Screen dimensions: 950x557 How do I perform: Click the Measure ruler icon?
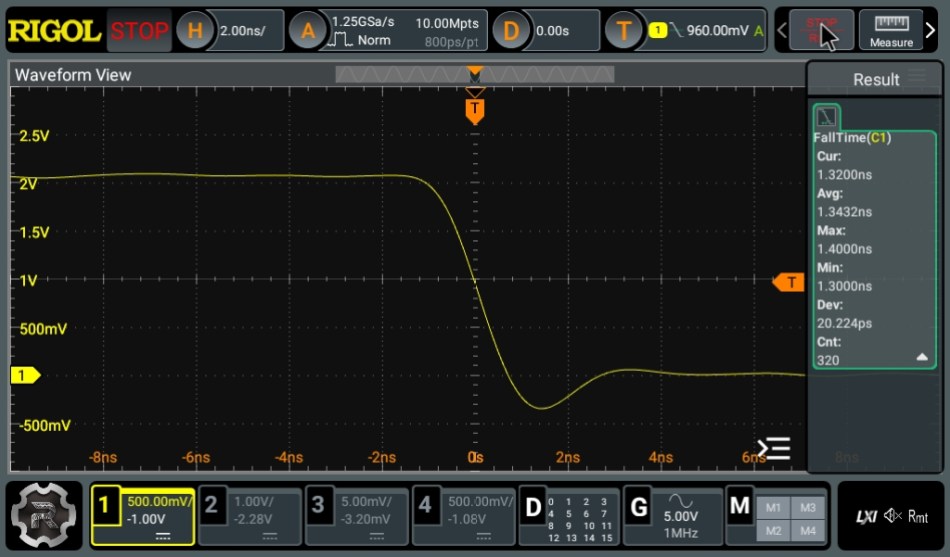tap(891, 30)
